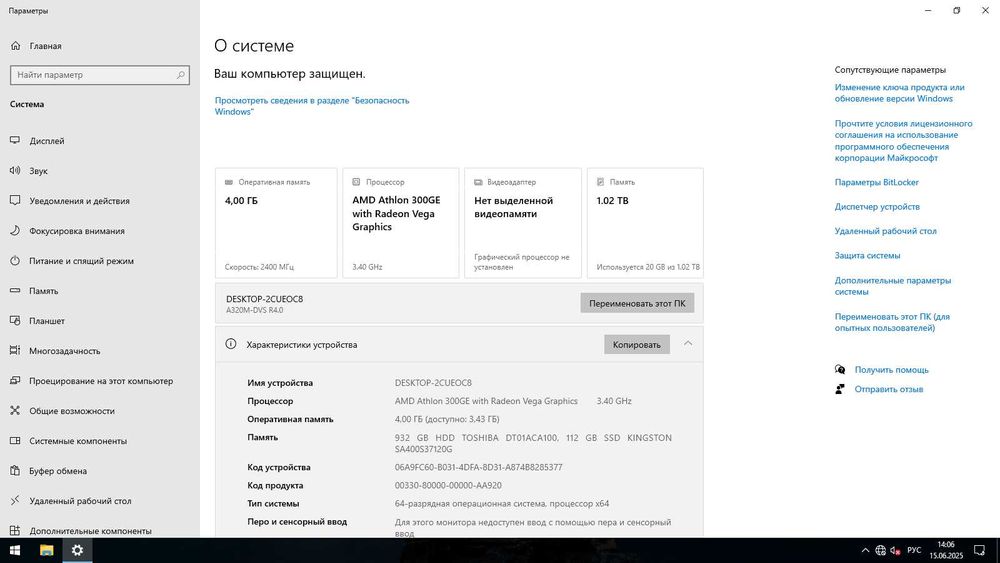Screen dimensions: 1000x563
Task: Click the Память storage icon in sidebar
Action: [15, 290]
